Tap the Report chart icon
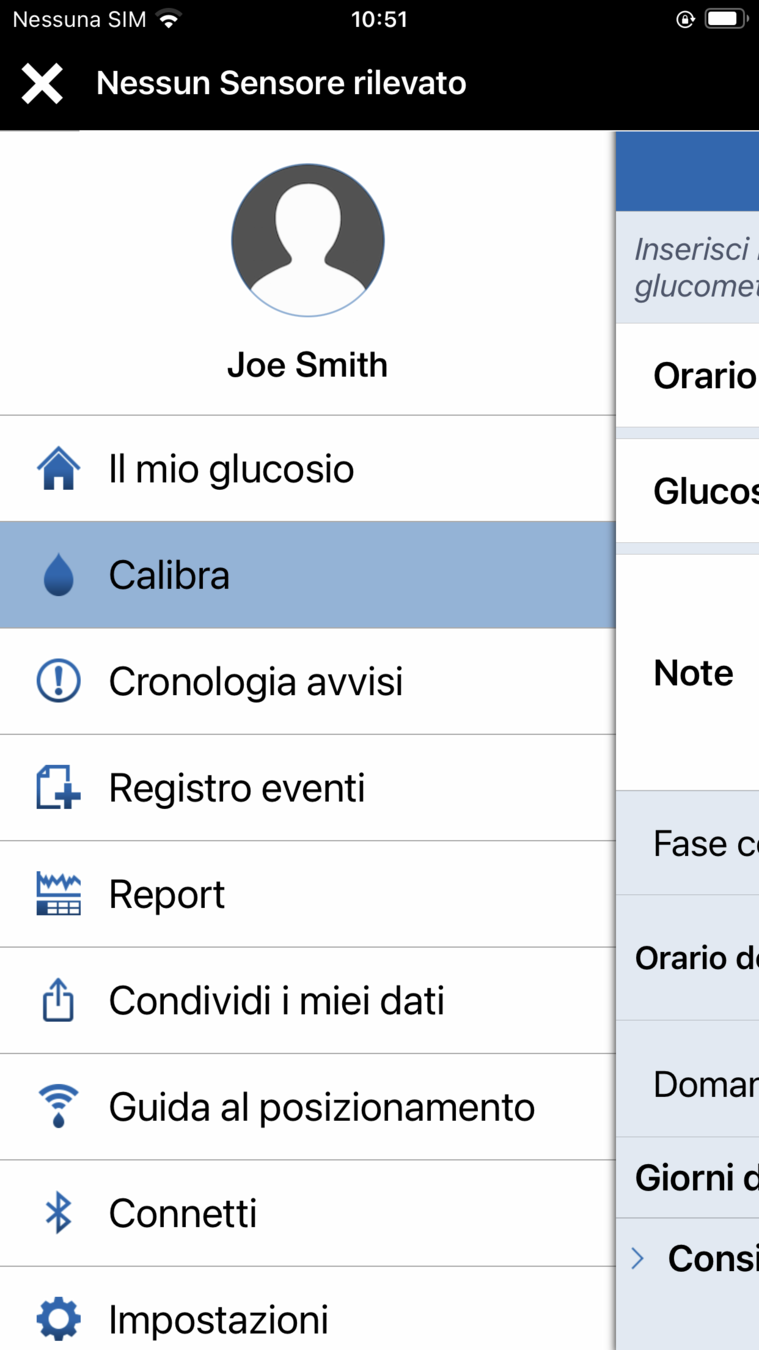The width and height of the screenshot is (759, 1350). tap(58, 894)
